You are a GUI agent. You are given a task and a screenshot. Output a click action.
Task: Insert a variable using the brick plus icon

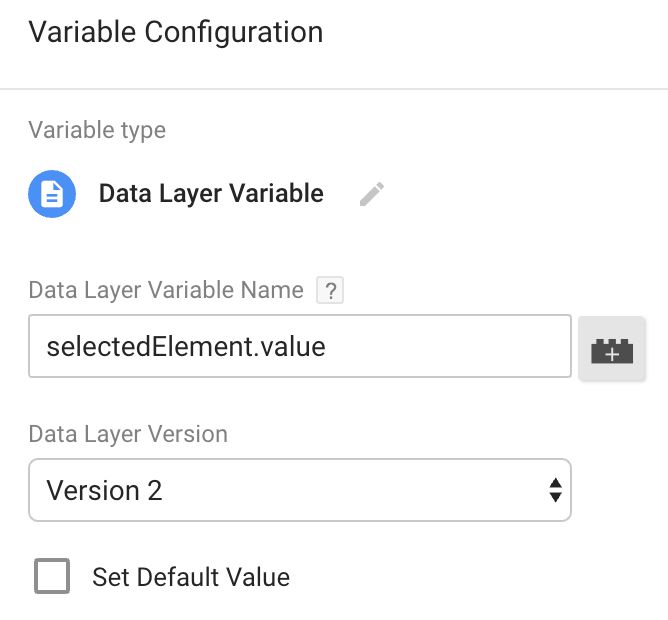[612, 351]
